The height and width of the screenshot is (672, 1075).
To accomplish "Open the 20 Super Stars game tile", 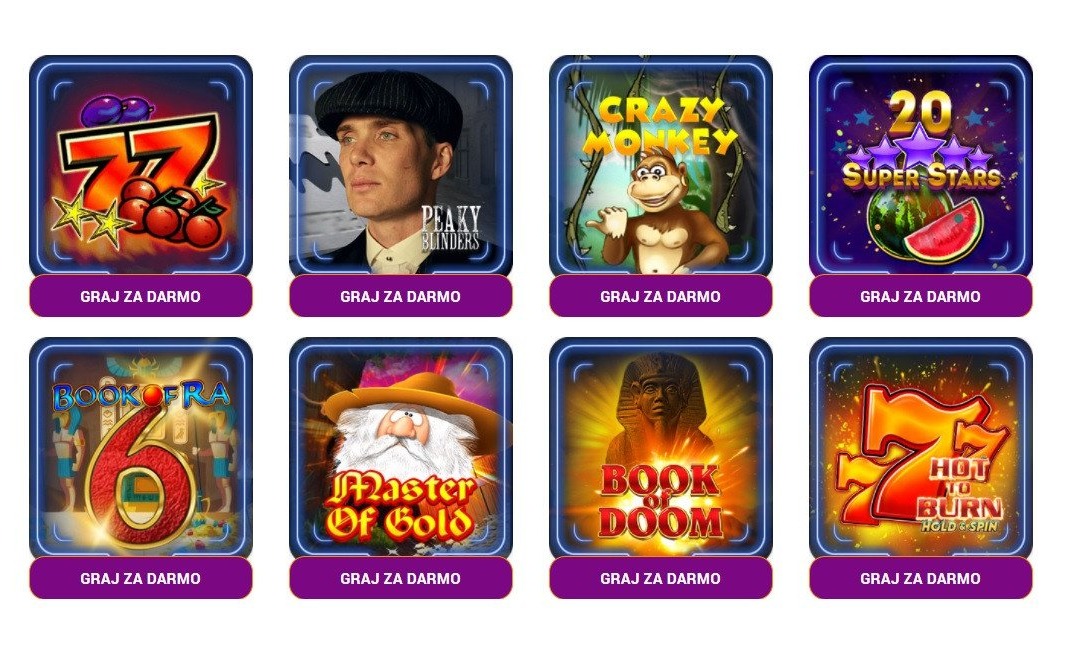I will click(921, 165).
